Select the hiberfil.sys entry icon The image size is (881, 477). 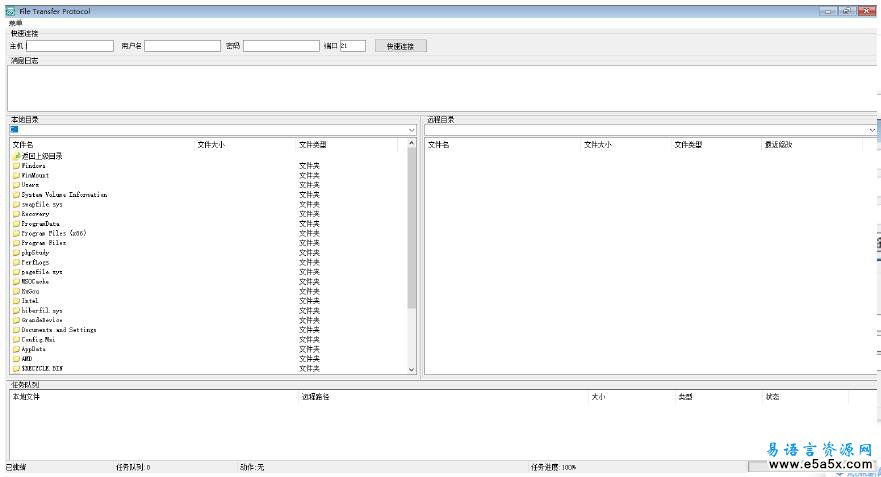pyautogui.click(x=16, y=311)
